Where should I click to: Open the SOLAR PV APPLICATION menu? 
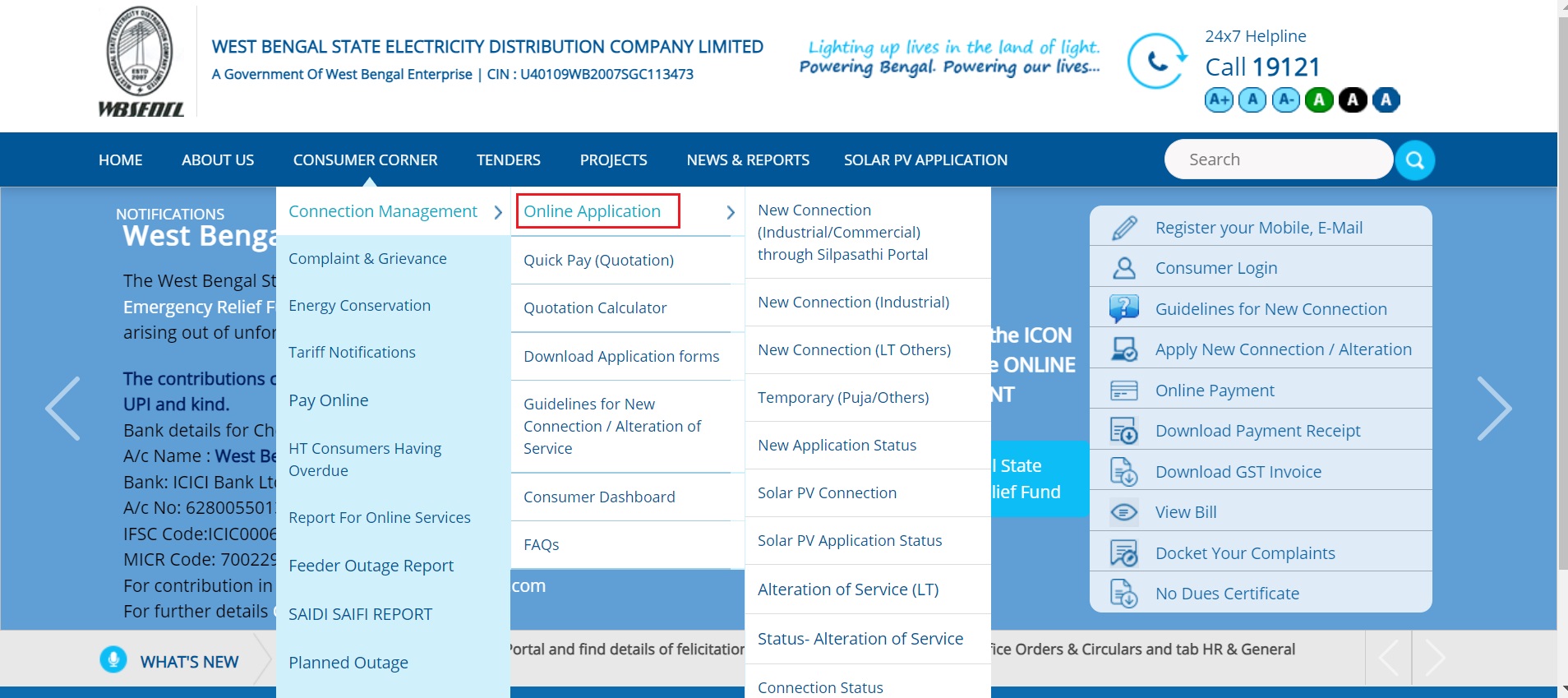point(925,160)
